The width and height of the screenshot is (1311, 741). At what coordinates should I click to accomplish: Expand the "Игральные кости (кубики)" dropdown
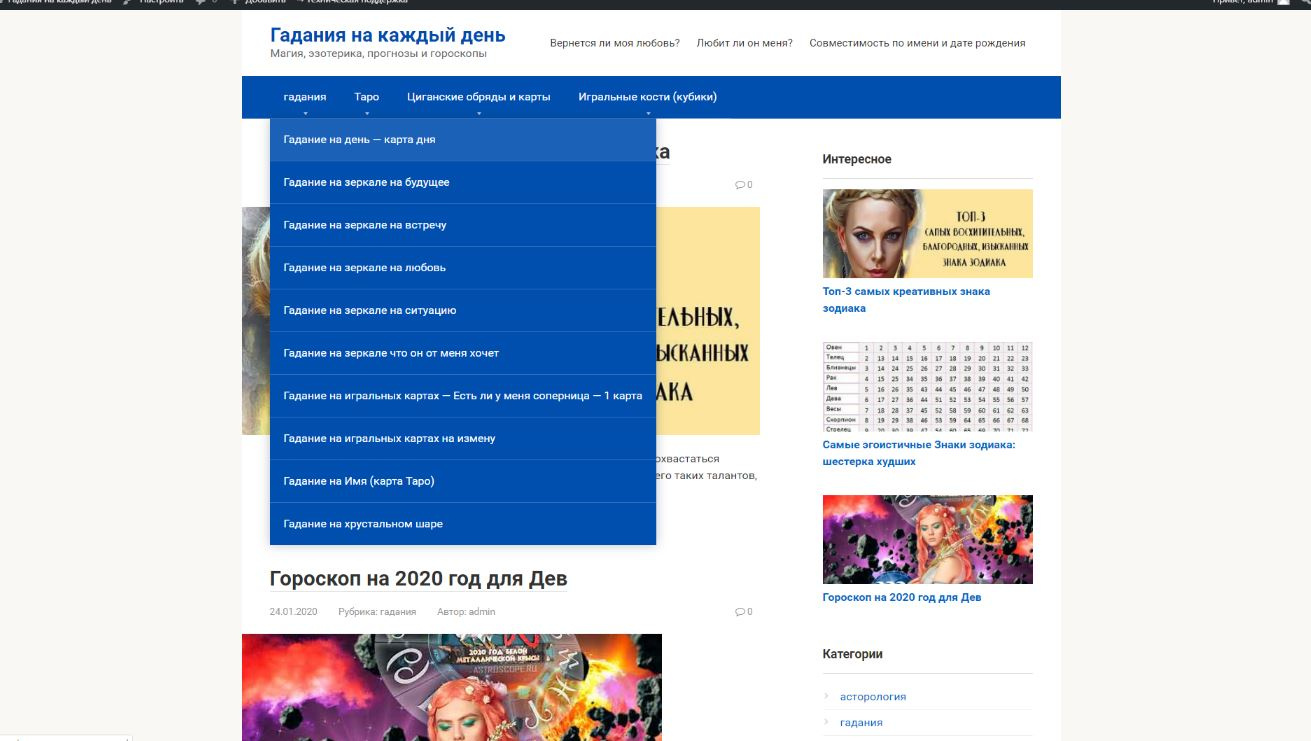(647, 97)
